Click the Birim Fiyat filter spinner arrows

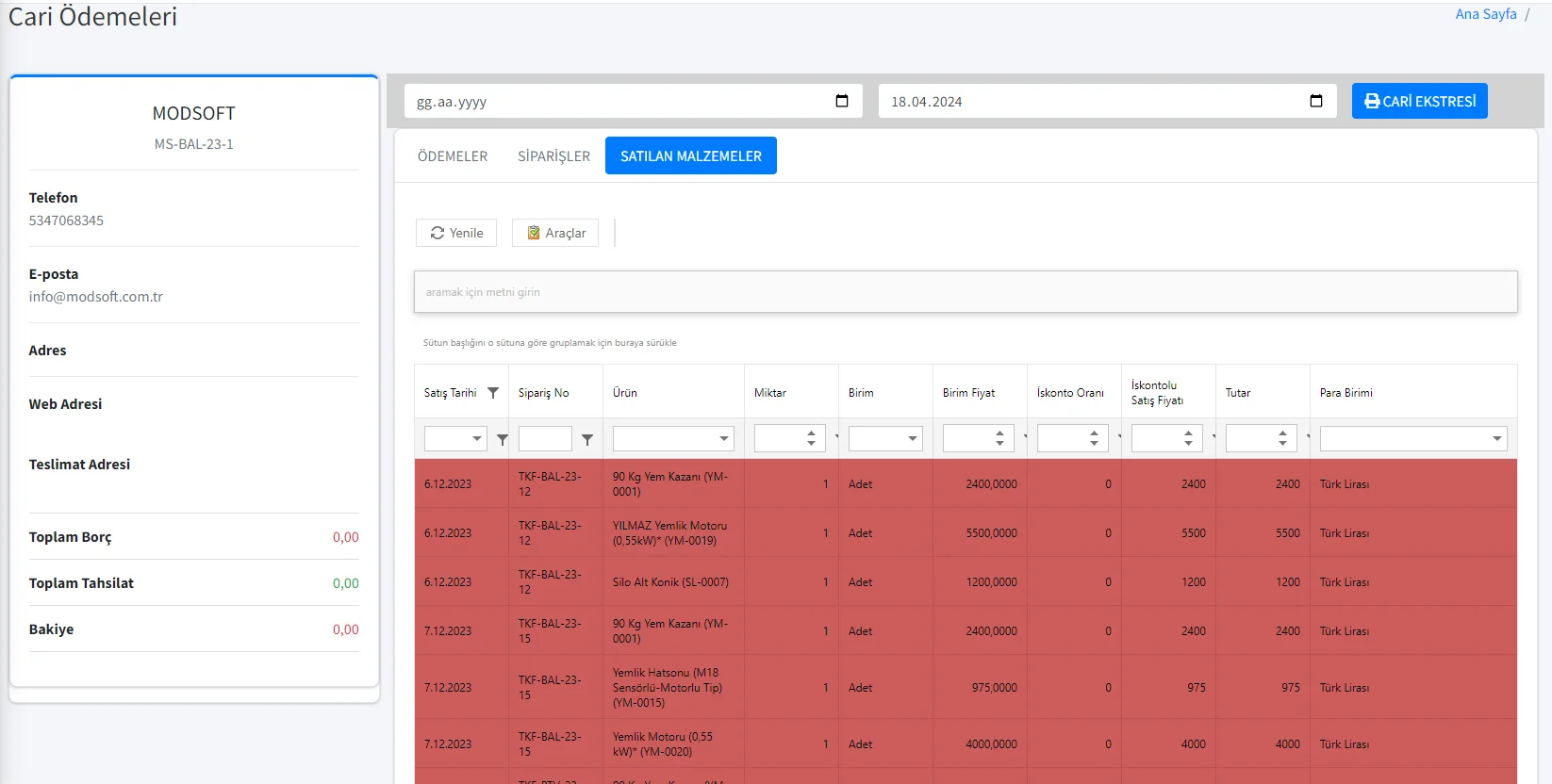999,438
